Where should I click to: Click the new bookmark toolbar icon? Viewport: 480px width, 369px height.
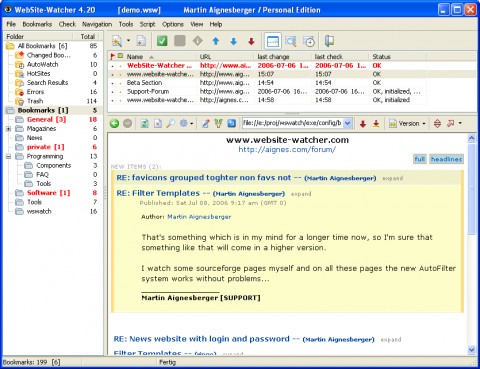[x=117, y=41]
